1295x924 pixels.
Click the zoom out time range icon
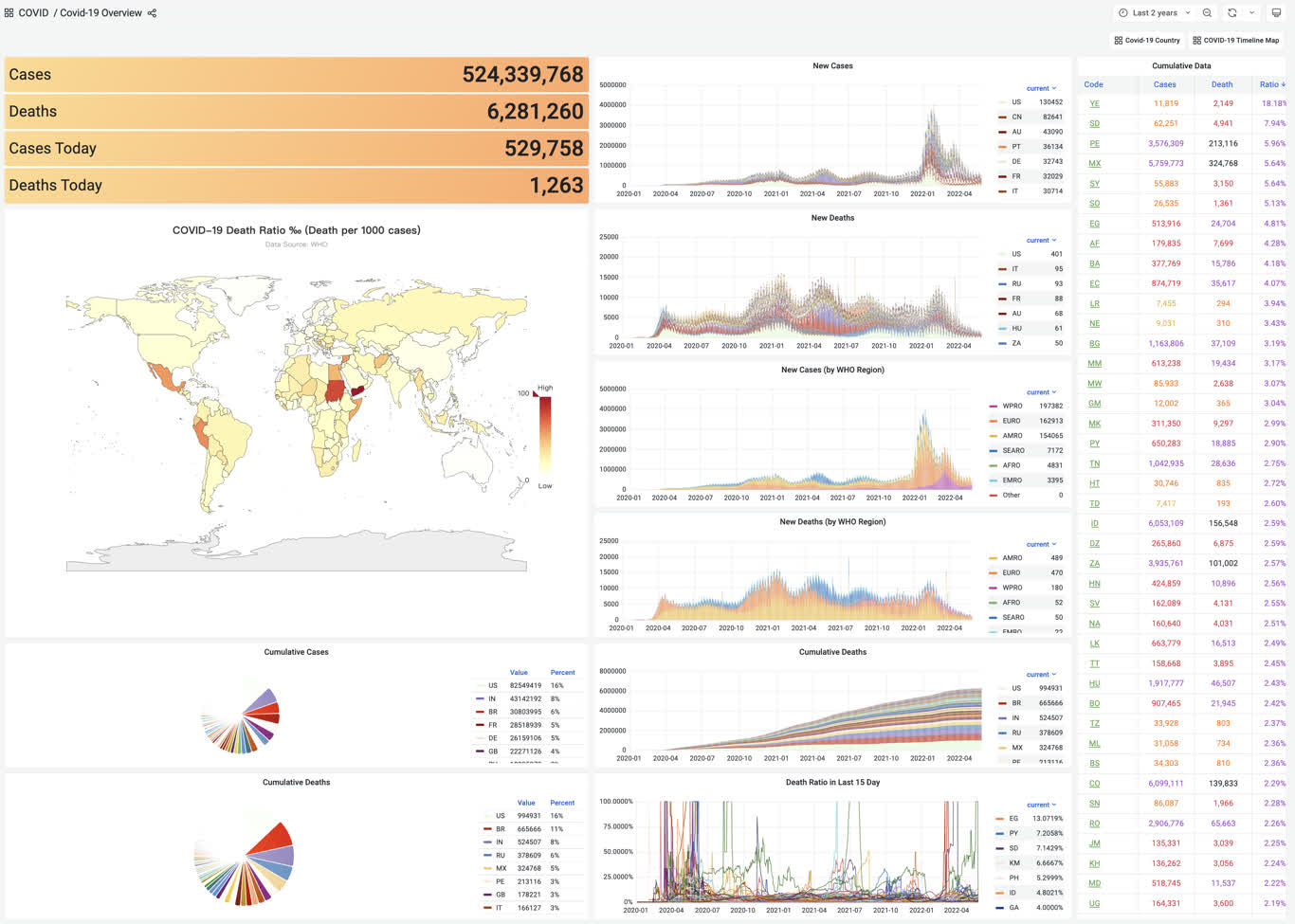point(1207,13)
